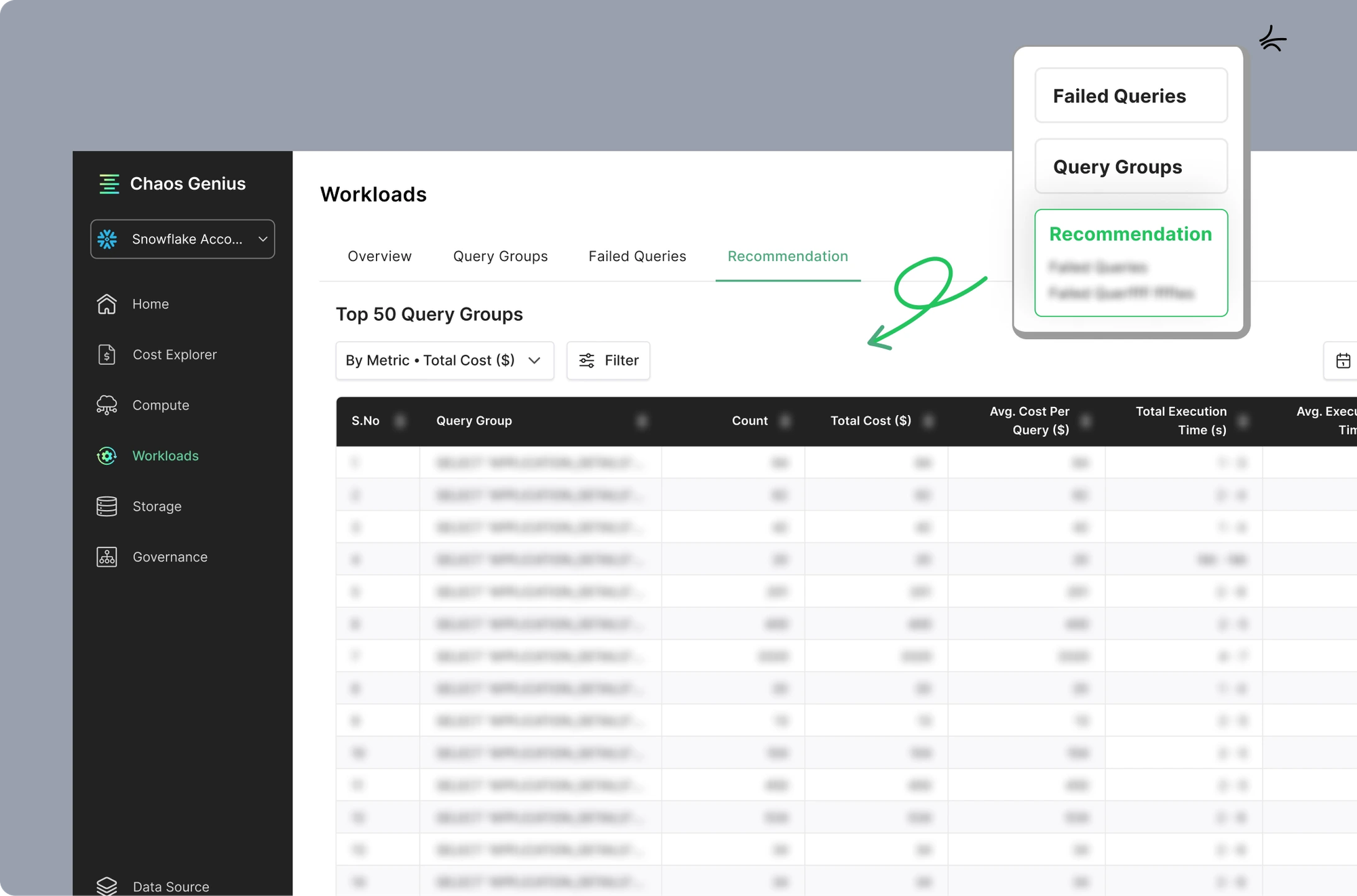Open the Storage section in sidebar

(x=157, y=506)
